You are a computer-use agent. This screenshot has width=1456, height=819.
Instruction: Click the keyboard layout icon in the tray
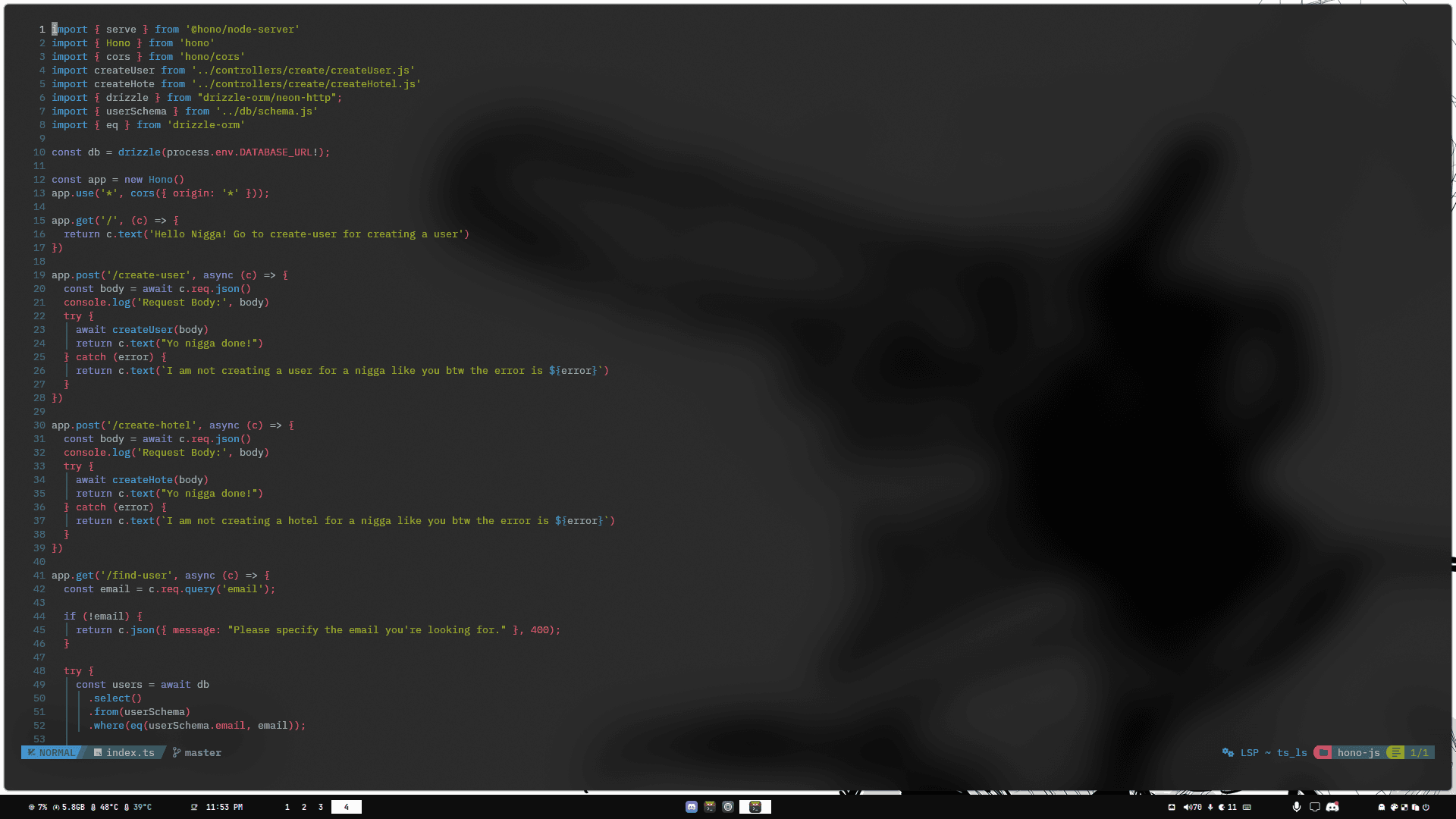click(x=1247, y=807)
